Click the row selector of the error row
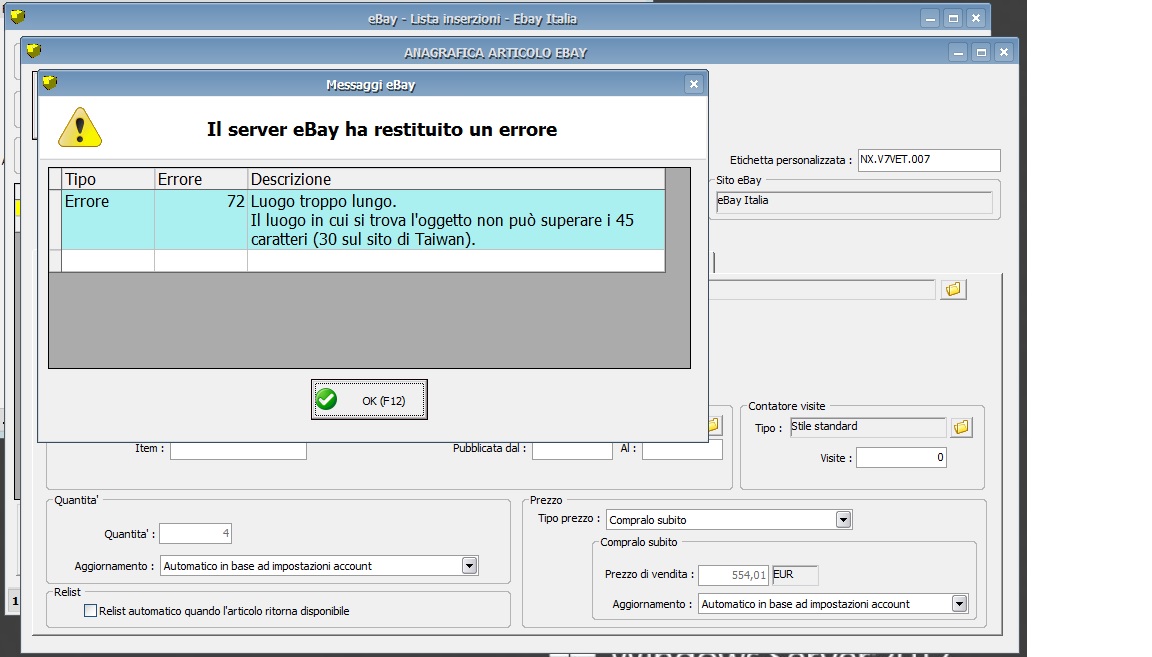The width and height of the screenshot is (1152, 657). (55, 220)
